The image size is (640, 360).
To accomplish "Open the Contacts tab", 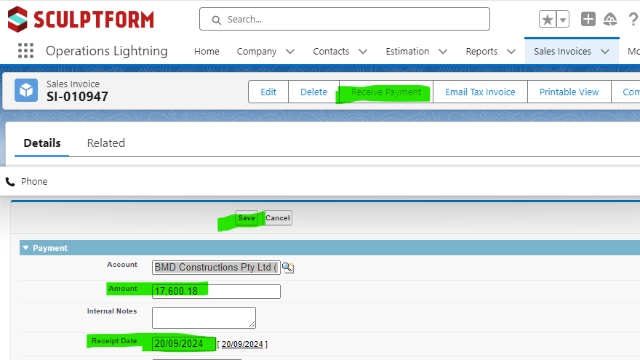I will tap(331, 51).
